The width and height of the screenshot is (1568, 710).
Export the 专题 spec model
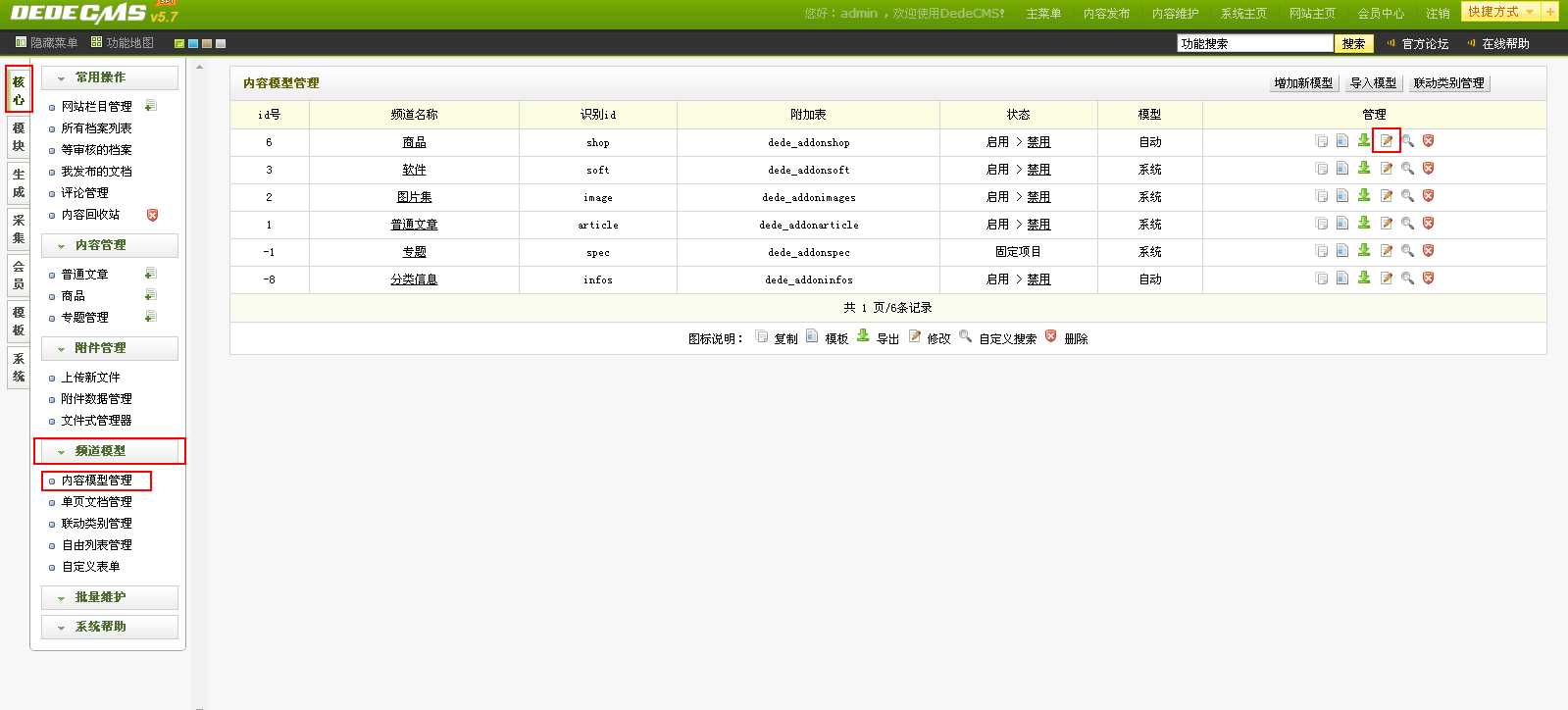coord(1363,250)
